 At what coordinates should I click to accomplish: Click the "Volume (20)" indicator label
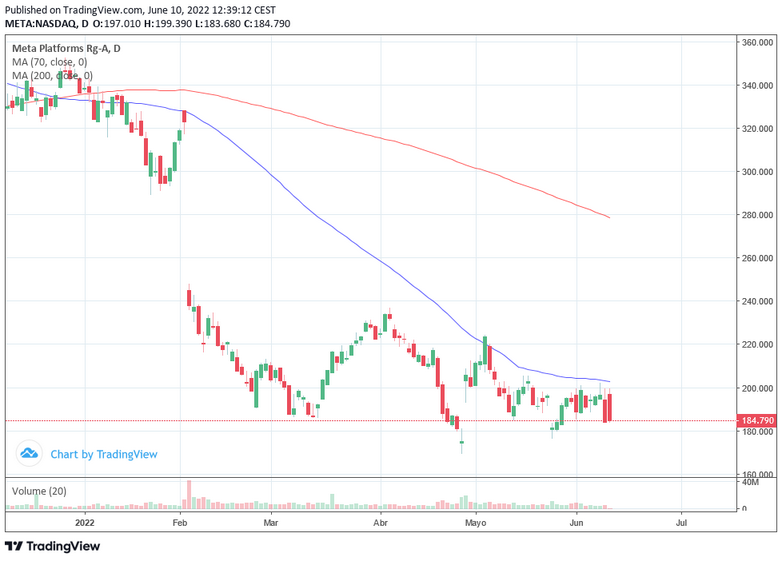[x=39, y=491]
